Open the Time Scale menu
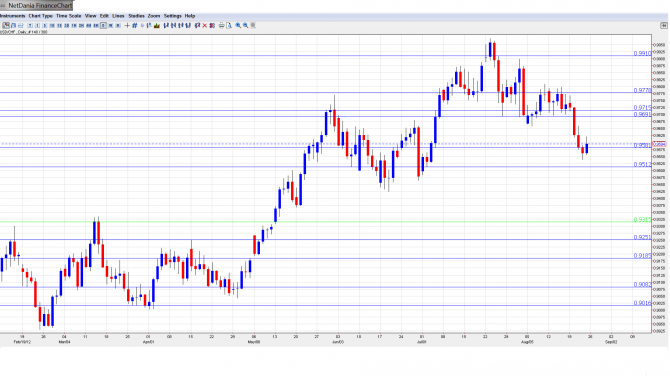The height and width of the screenshot is (376, 670). coord(68,16)
